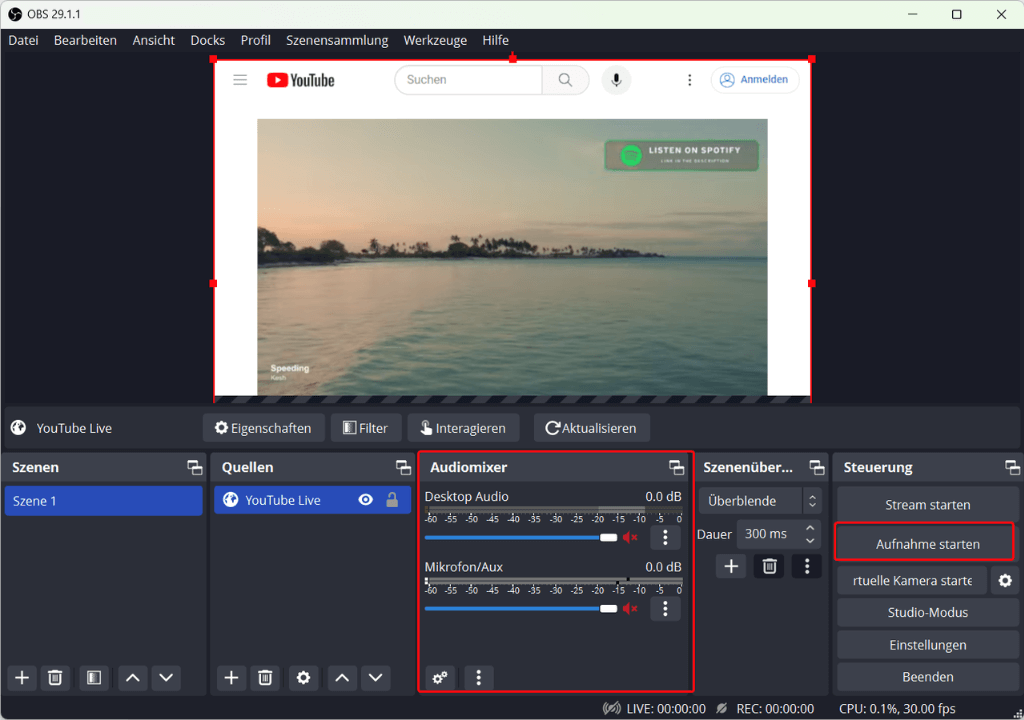The image size is (1024, 720).
Task: Click the Eigenschaften button
Action: click(263, 428)
